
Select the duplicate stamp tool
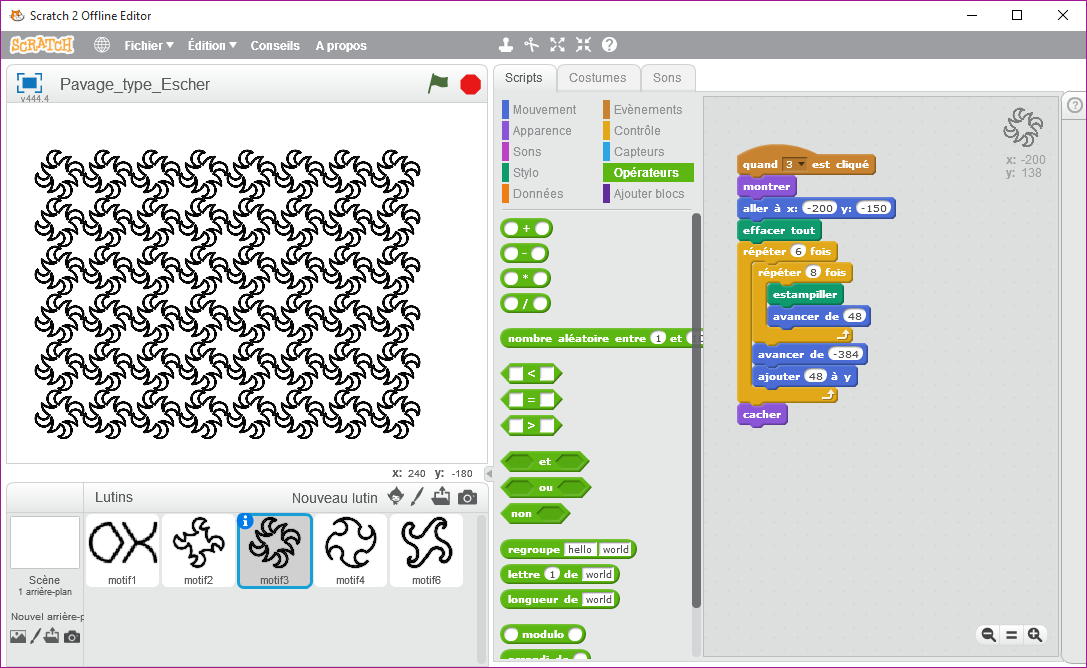click(506, 45)
